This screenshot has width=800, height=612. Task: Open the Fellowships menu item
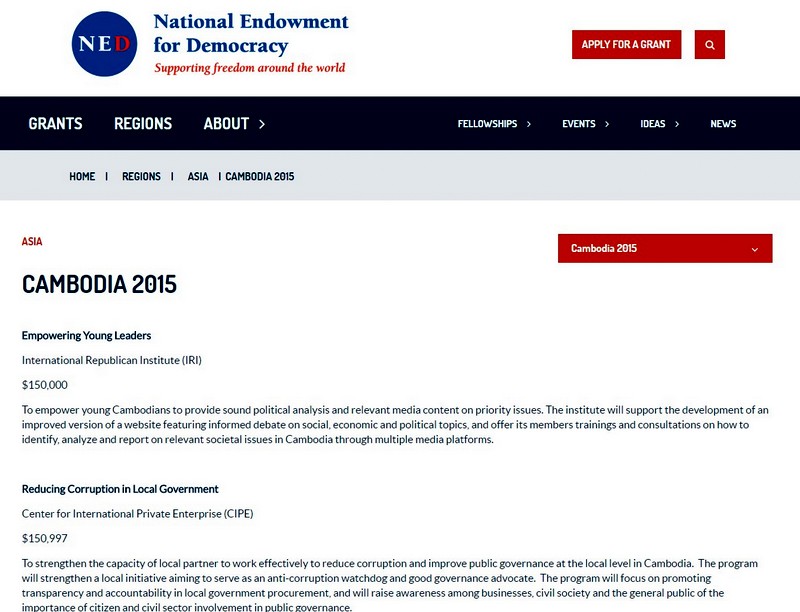487,124
